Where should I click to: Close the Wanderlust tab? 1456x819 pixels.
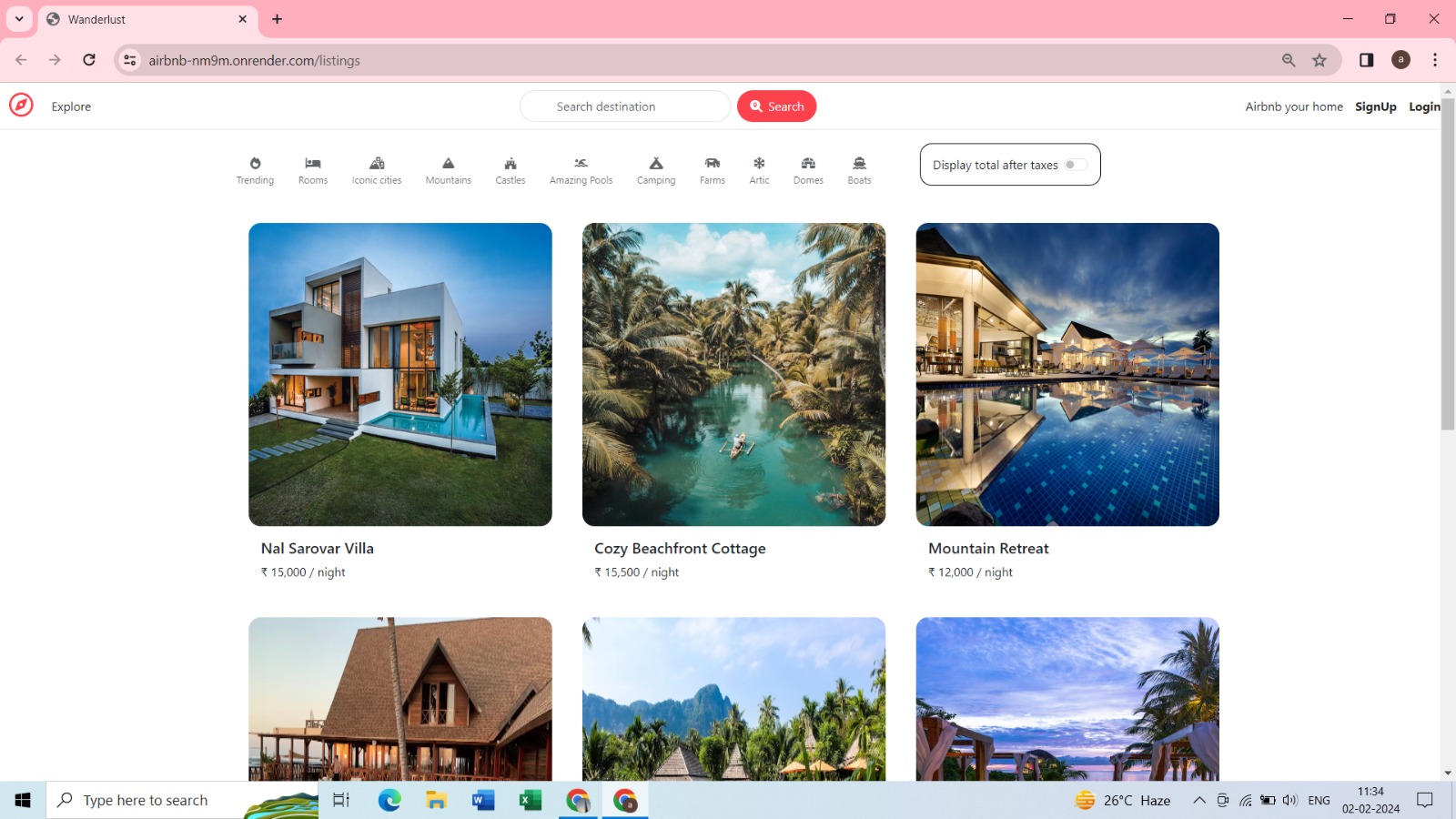tap(243, 19)
